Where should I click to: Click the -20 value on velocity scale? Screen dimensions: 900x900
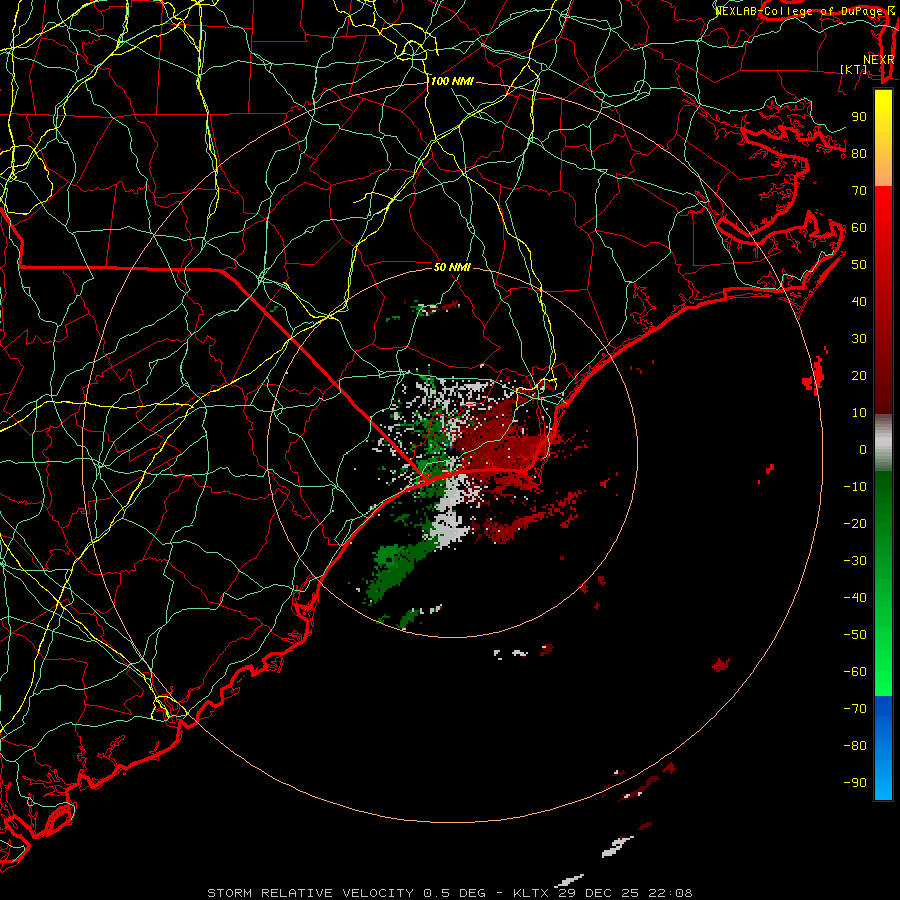pyautogui.click(x=855, y=524)
